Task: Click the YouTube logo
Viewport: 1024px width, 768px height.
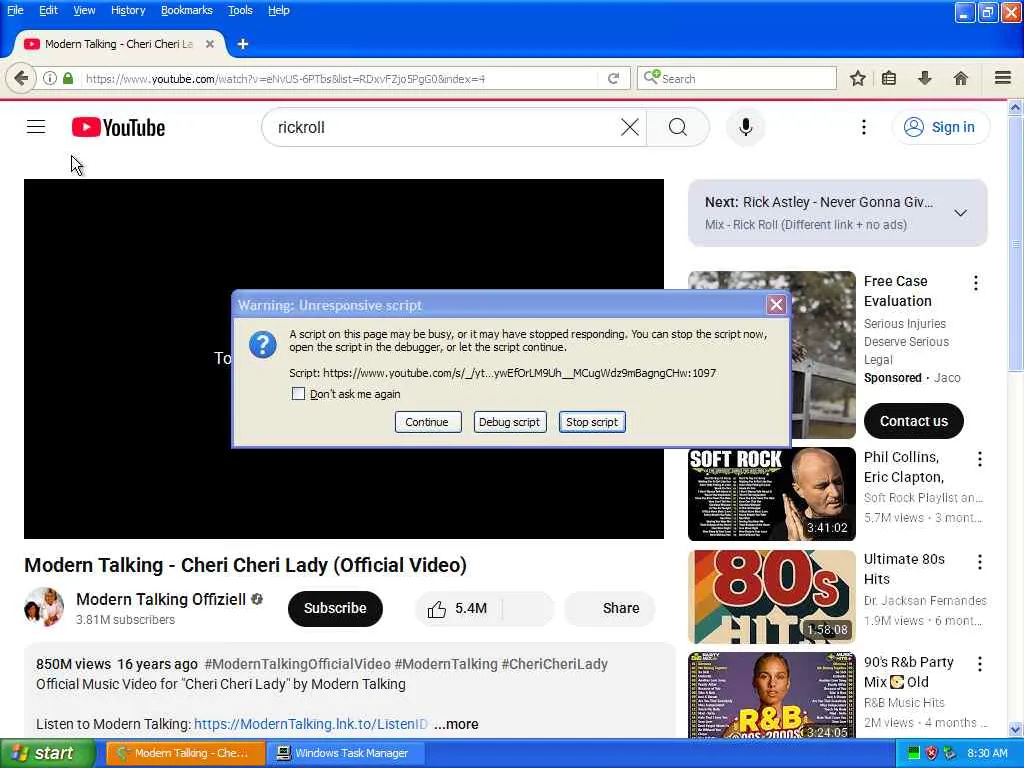Action: click(118, 127)
